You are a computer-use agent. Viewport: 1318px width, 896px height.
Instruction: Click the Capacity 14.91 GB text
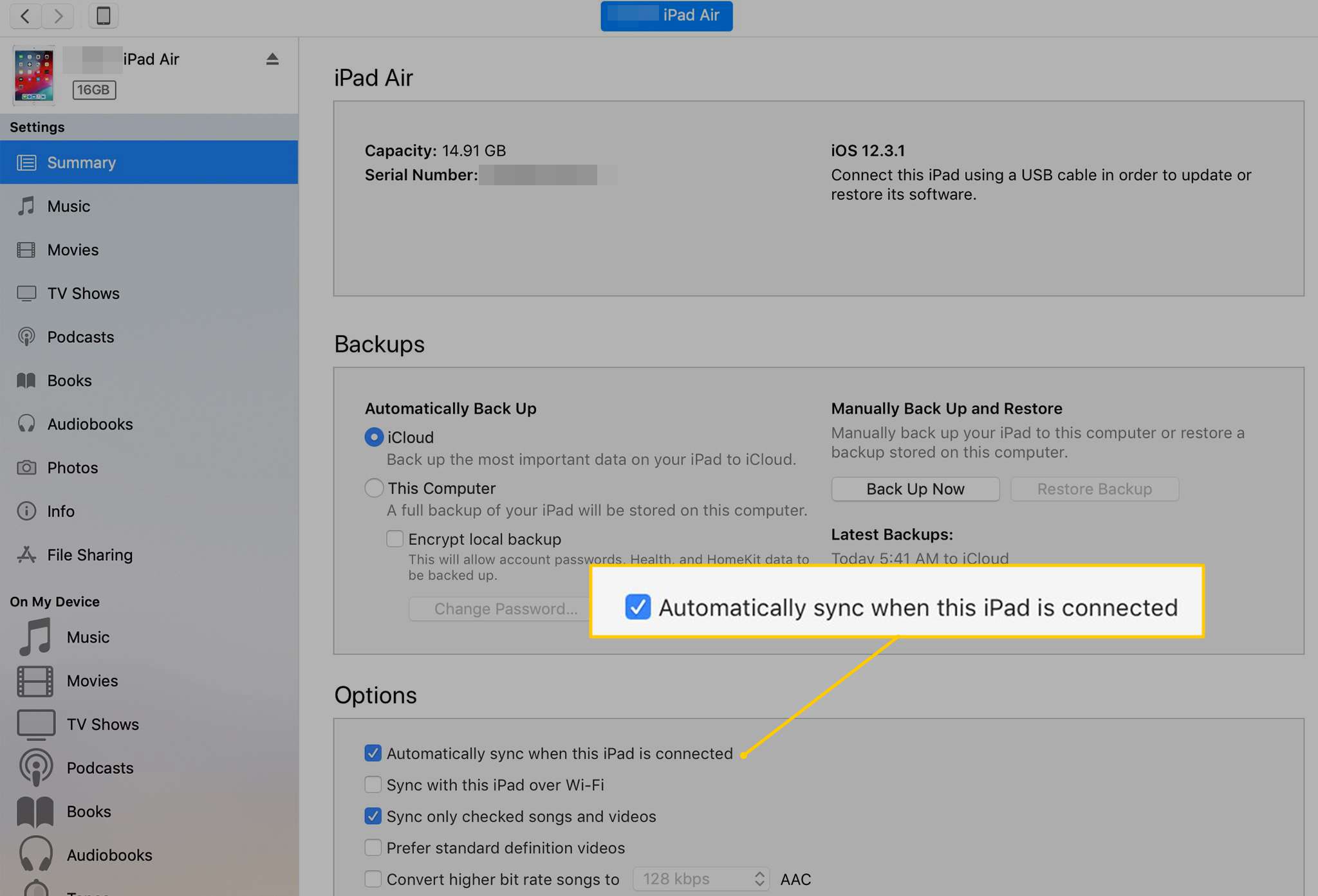point(435,151)
